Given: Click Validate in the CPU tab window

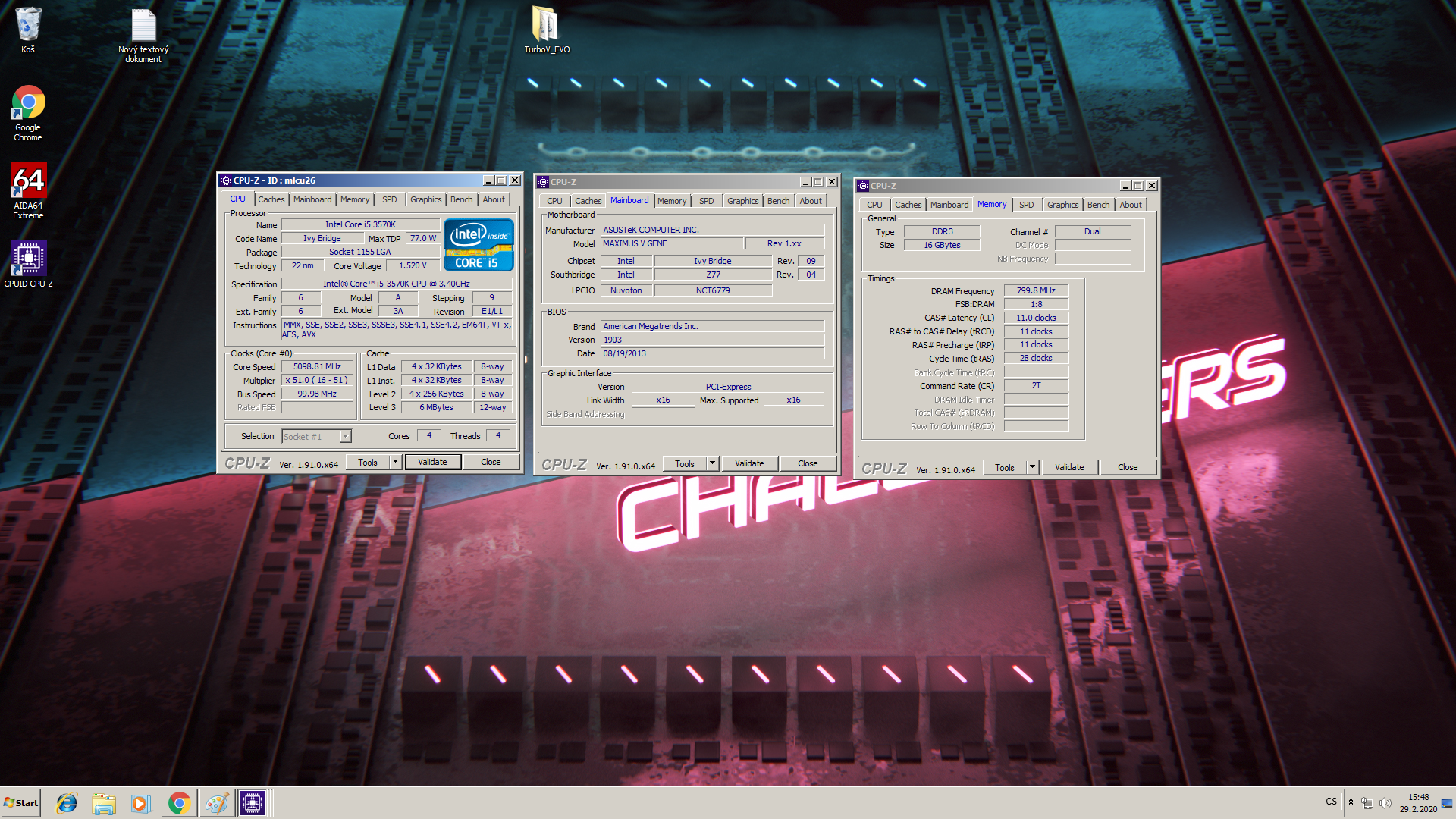Looking at the screenshot, I should [432, 462].
